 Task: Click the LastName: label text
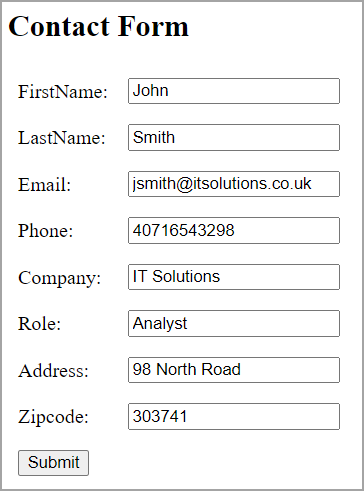62,138
